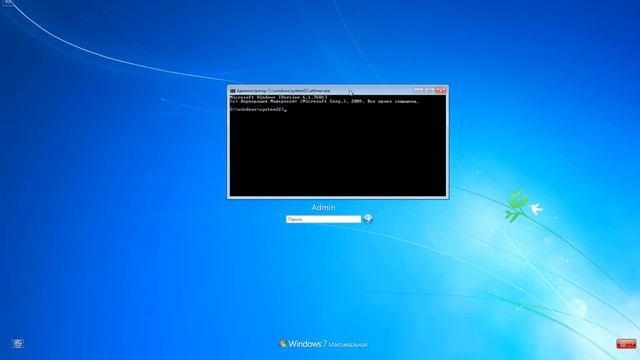Open shutdown options arrow beside power button

pos(633,344)
